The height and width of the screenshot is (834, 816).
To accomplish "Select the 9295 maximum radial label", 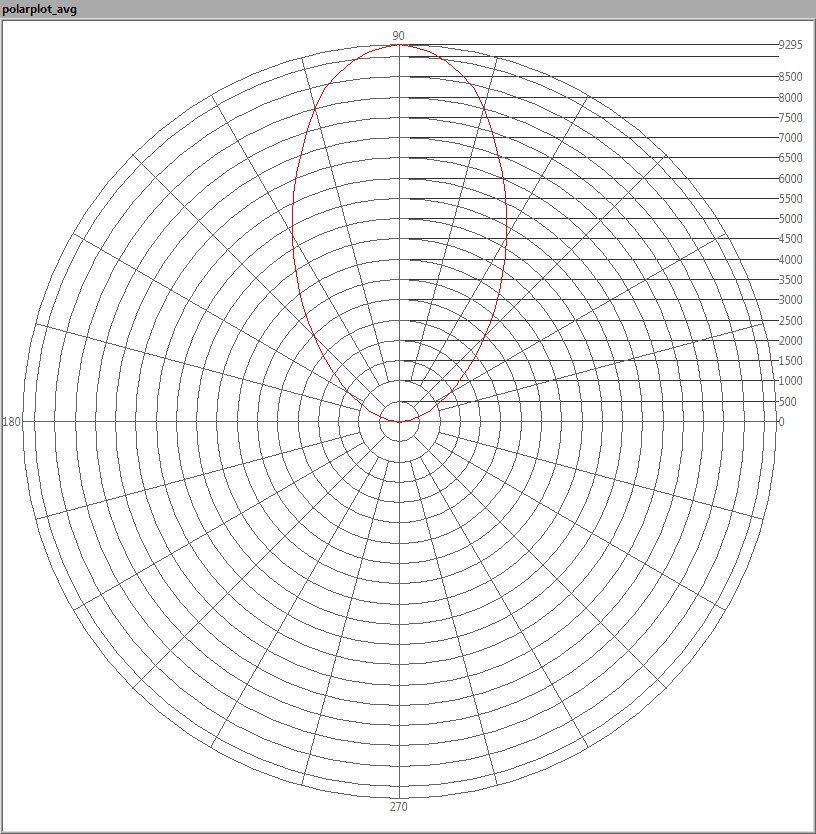I will click(x=790, y=45).
